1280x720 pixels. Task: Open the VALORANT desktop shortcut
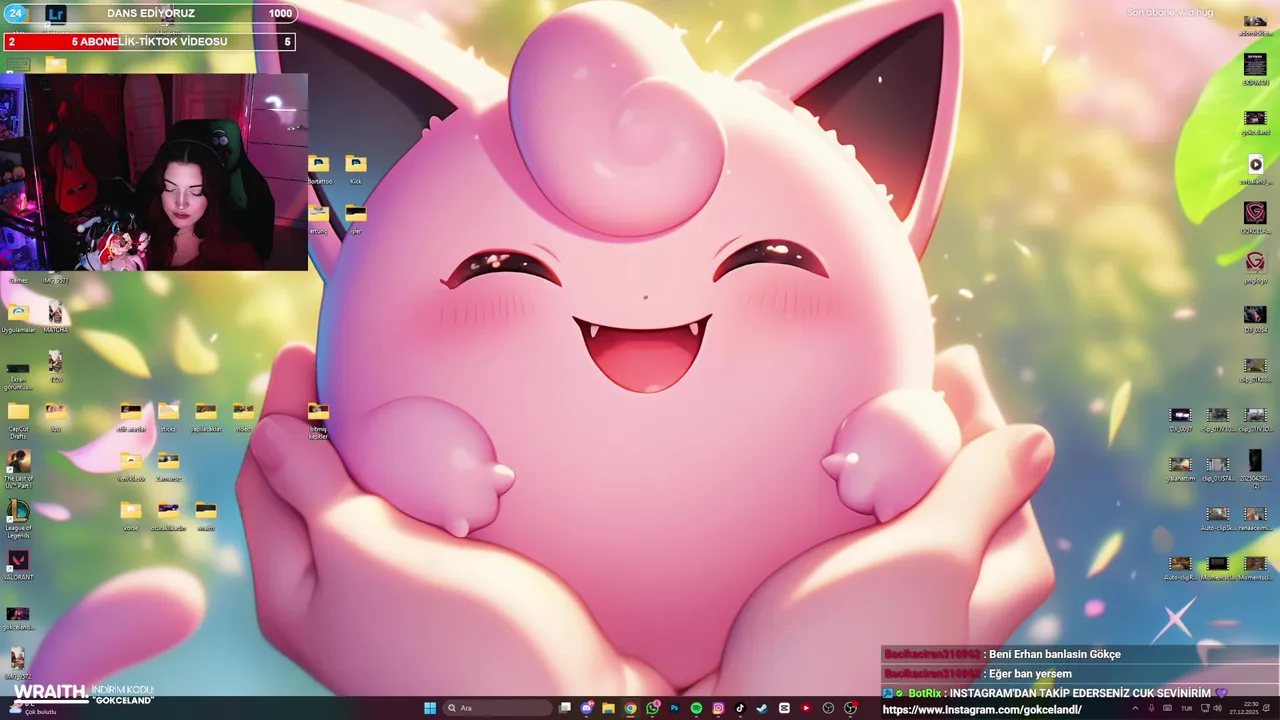18,565
